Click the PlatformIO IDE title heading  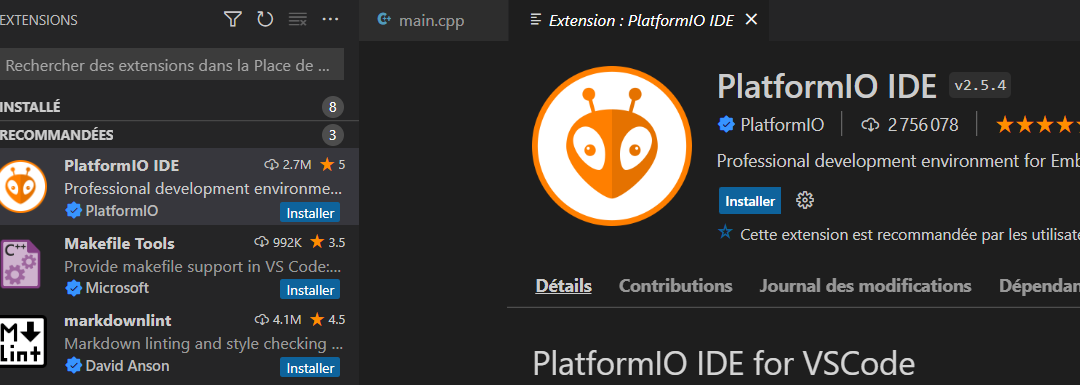point(827,86)
